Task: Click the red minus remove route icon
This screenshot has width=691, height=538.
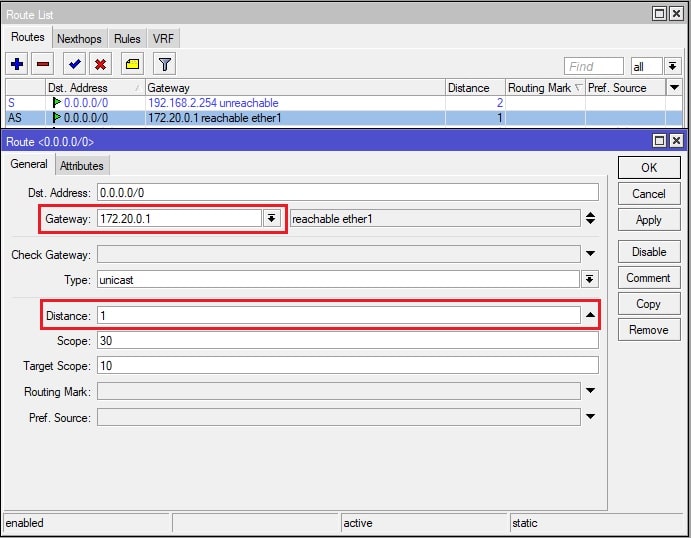Action: (43, 64)
